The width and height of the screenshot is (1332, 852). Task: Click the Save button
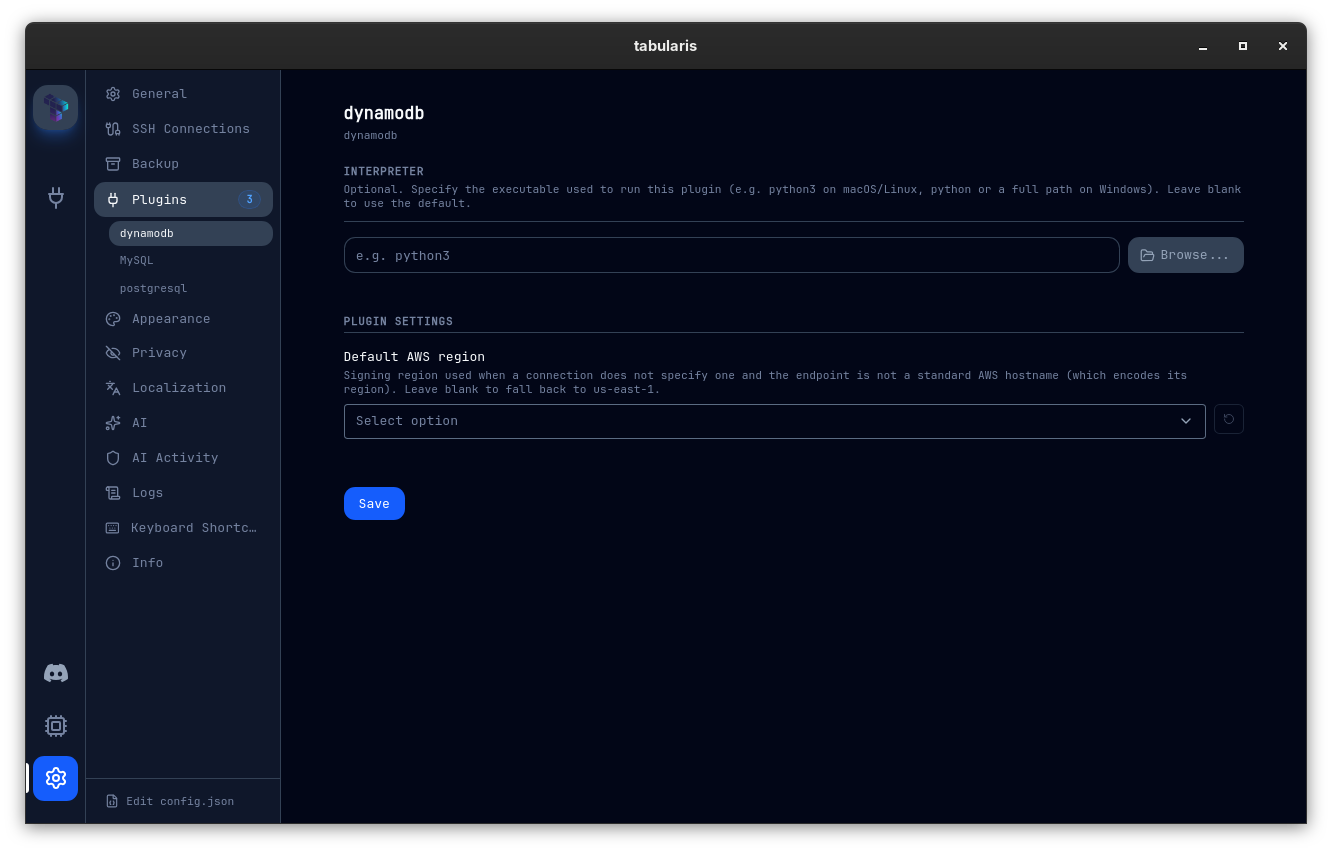coord(374,504)
